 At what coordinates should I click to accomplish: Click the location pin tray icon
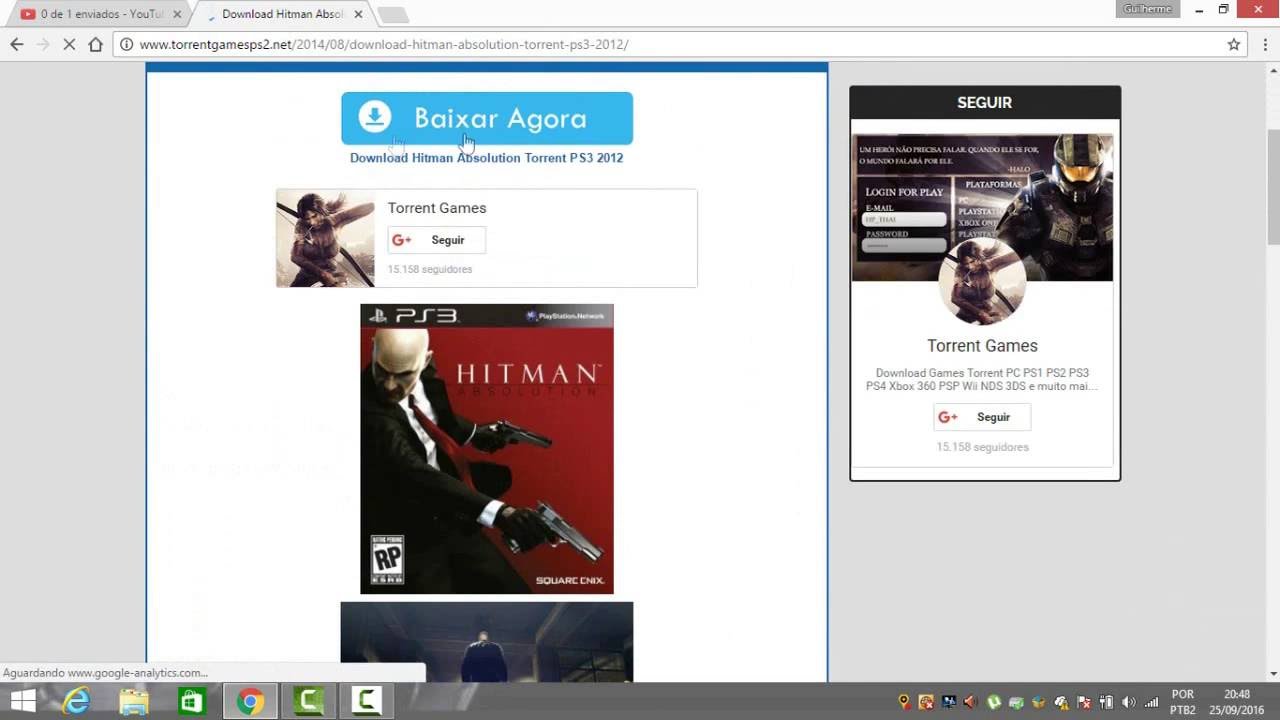tap(904, 702)
